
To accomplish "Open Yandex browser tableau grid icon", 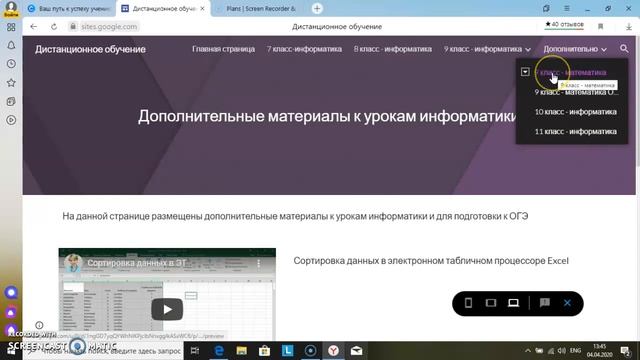I will click(11, 27).
